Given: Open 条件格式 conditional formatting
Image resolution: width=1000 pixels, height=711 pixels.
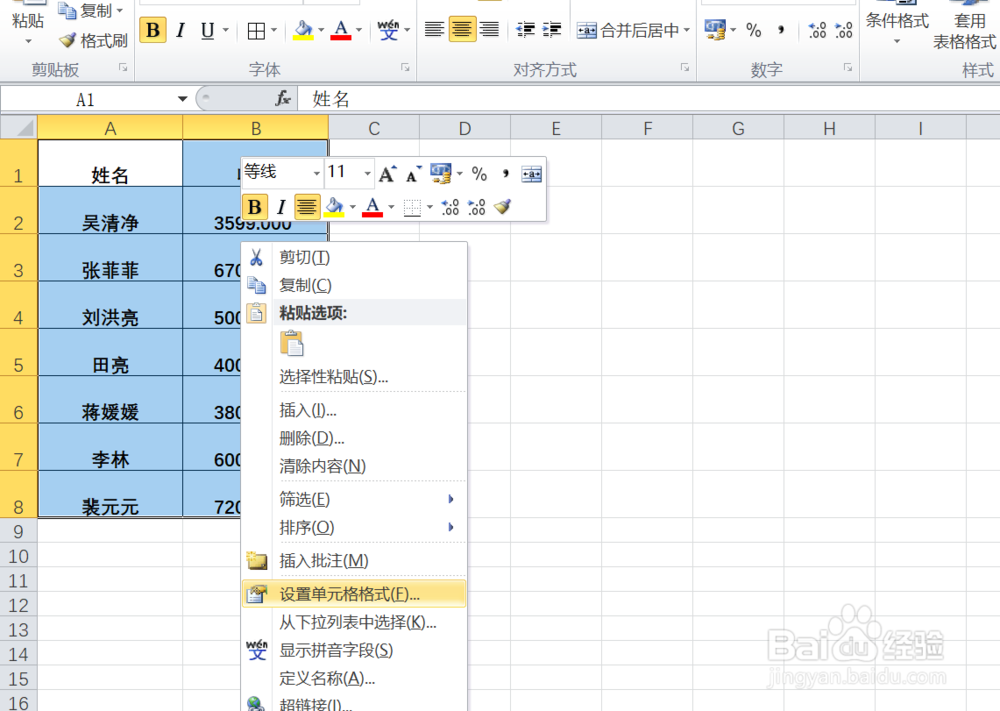Looking at the screenshot, I should coord(897,22).
